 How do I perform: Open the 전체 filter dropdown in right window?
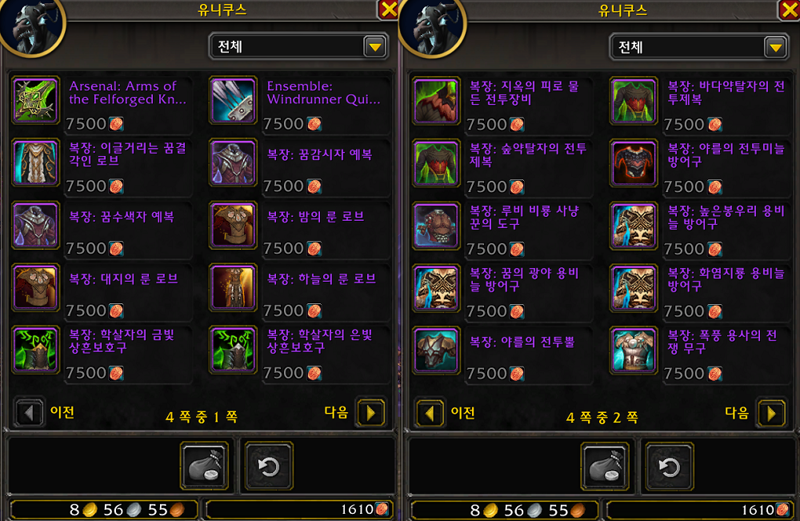776,47
